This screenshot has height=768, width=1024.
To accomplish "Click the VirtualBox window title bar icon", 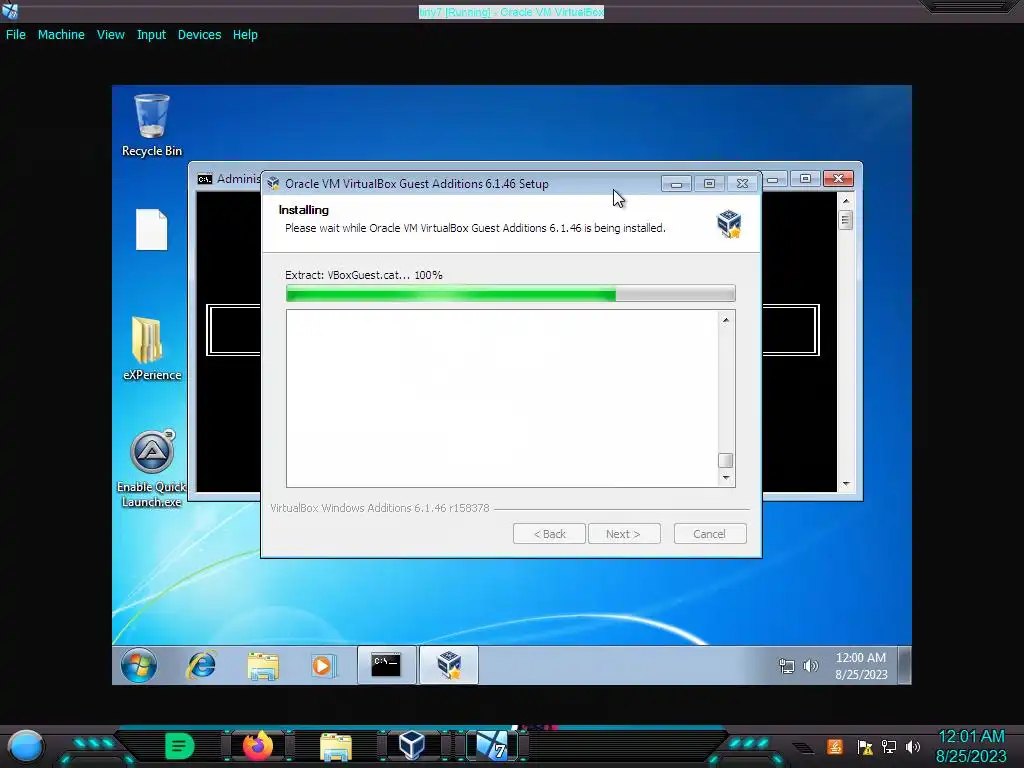I will click(10, 10).
